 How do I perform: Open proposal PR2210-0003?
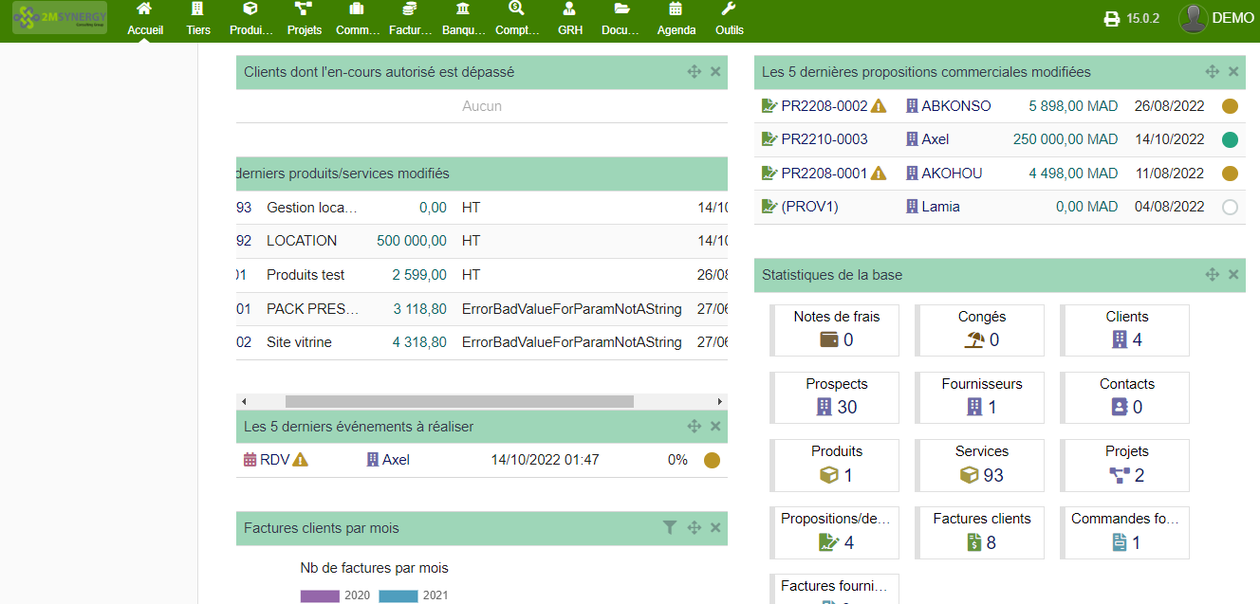click(824, 139)
